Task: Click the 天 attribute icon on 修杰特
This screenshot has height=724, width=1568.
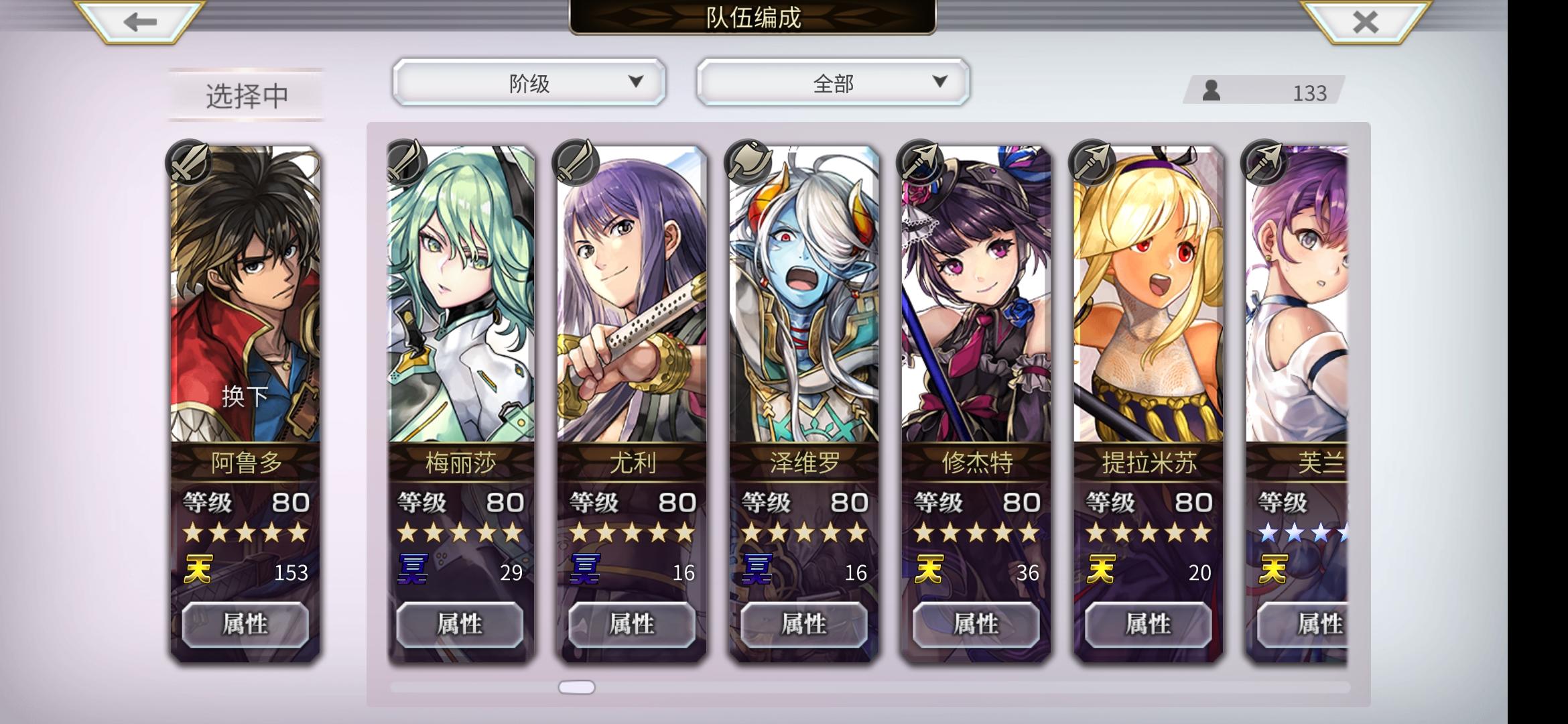Action: pos(929,570)
